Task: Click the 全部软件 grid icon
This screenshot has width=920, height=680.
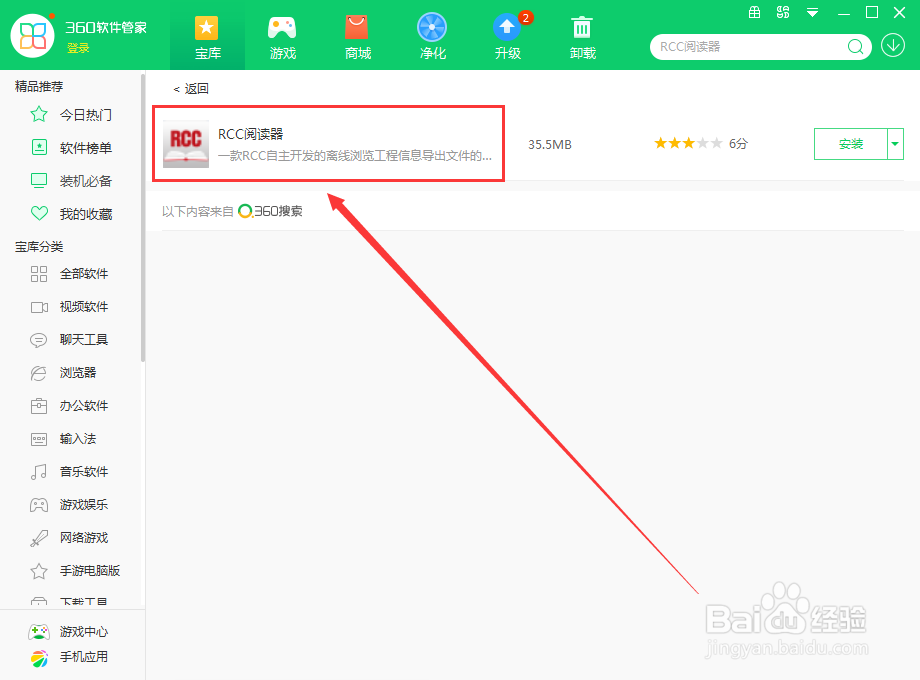Action: coord(39,274)
